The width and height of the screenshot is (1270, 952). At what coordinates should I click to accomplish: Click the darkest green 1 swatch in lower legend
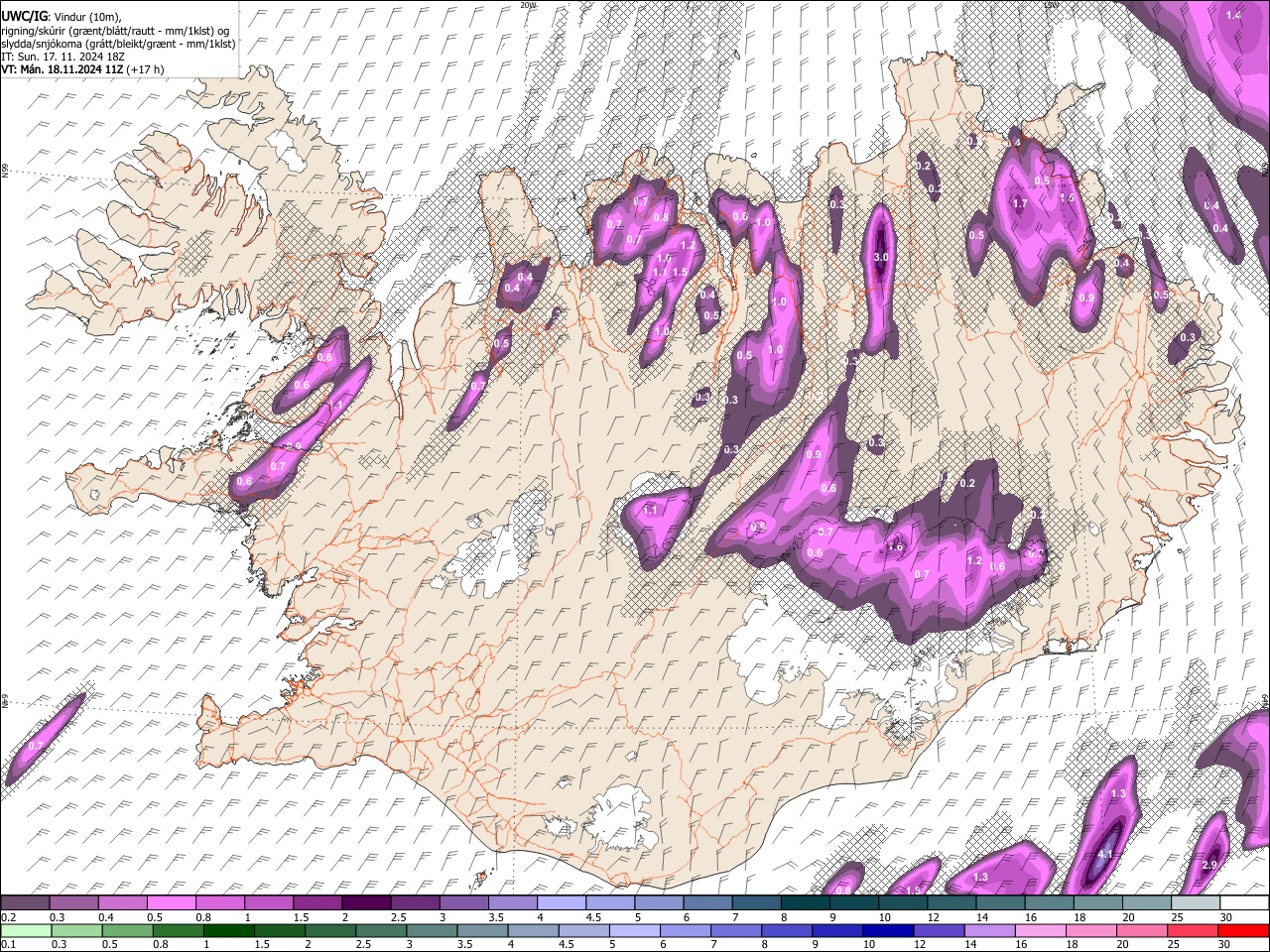[228, 931]
